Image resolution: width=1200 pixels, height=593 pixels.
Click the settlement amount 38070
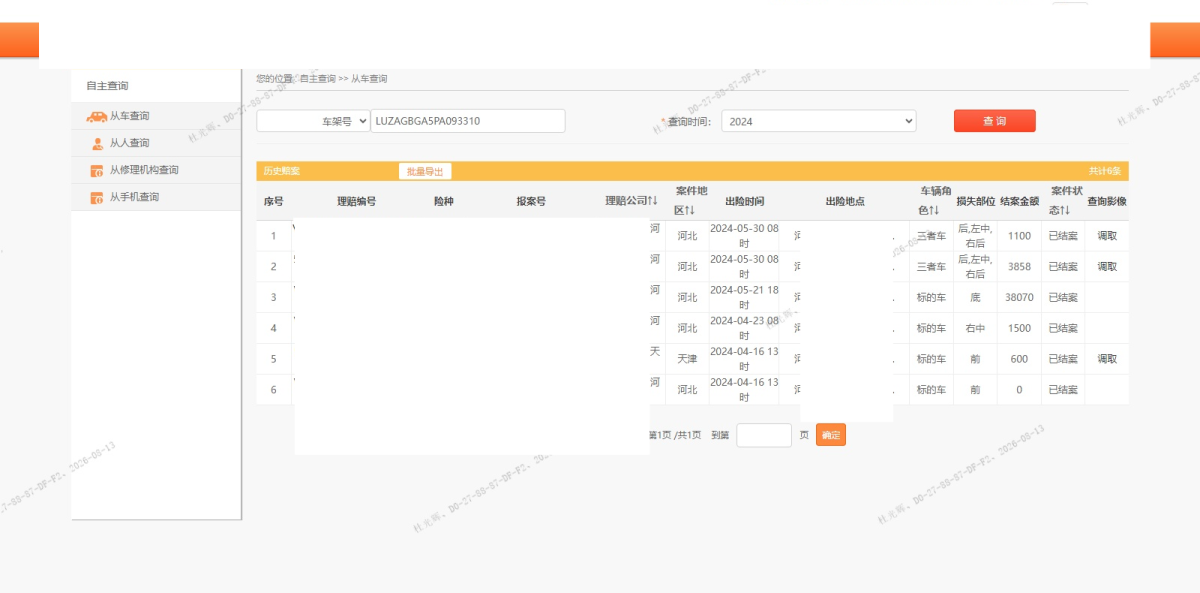click(1019, 298)
